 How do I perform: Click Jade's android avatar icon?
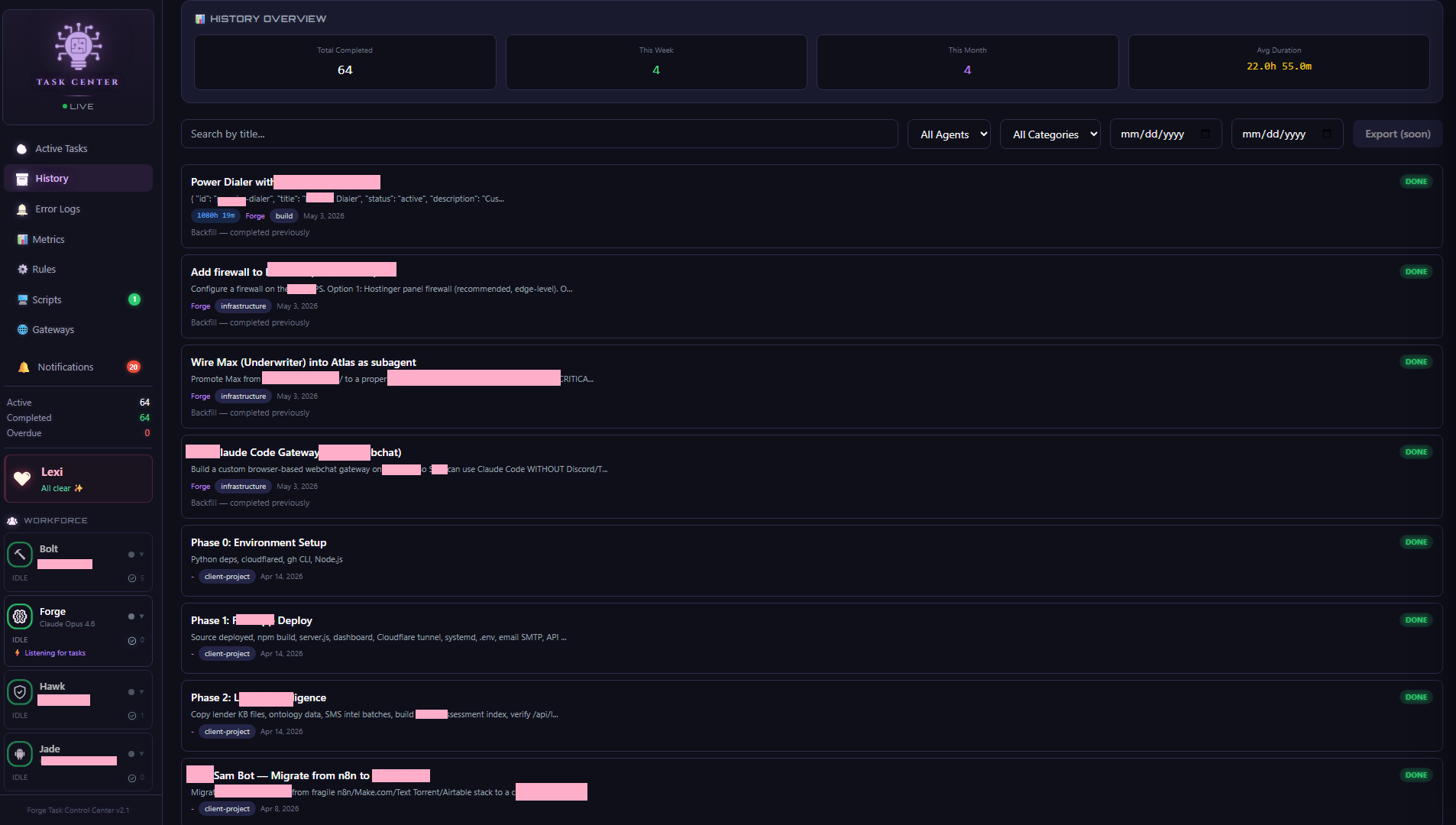(20, 754)
